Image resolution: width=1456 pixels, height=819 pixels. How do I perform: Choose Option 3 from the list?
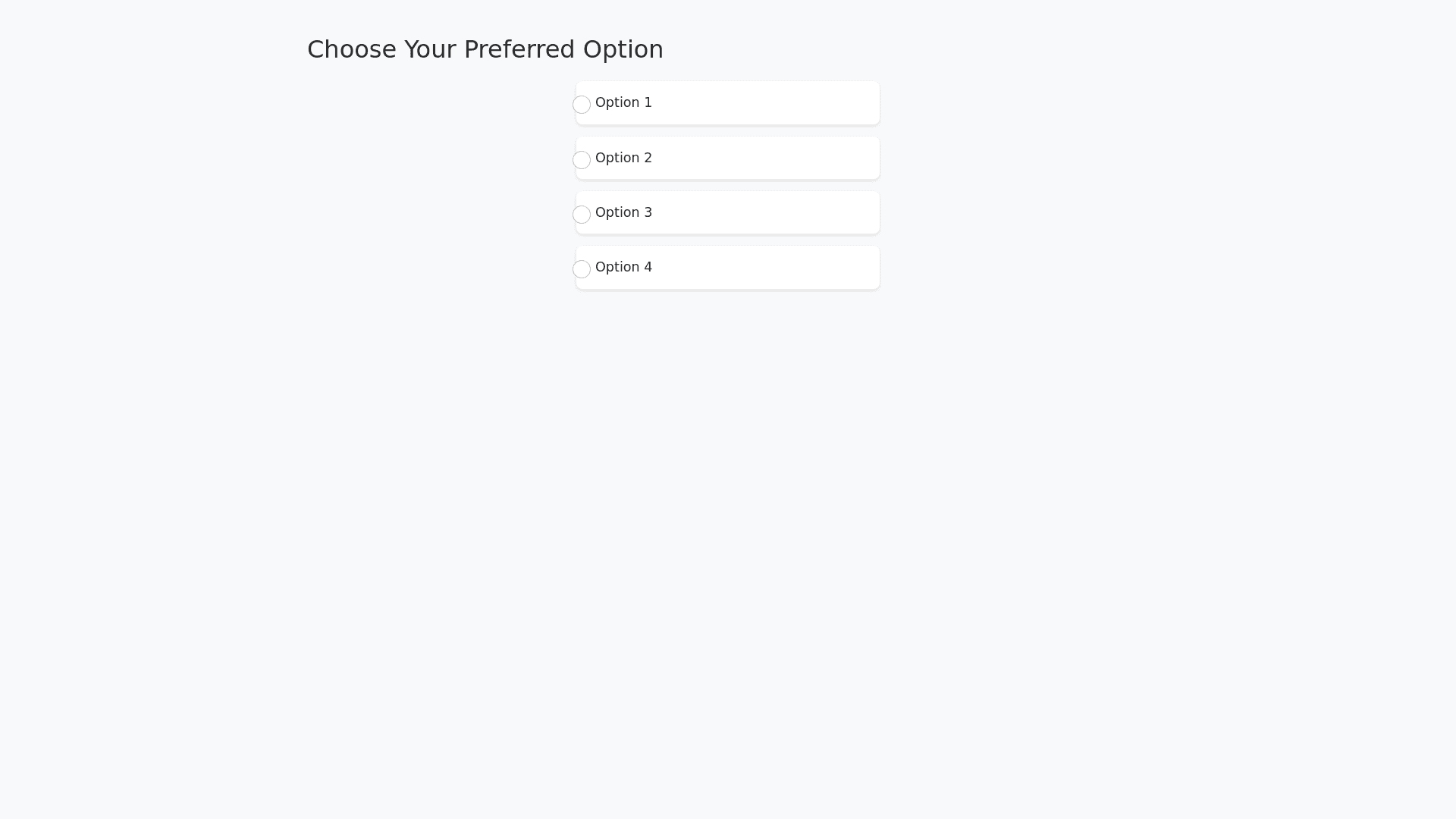click(x=726, y=212)
